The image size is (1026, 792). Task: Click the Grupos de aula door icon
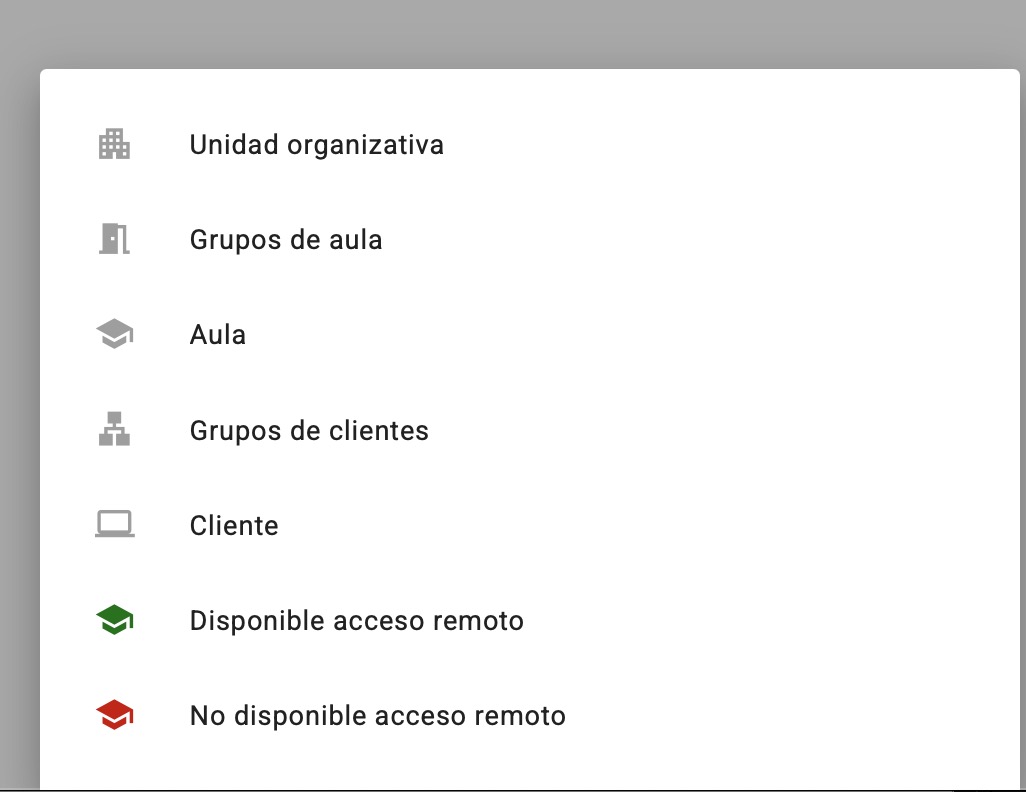115,240
